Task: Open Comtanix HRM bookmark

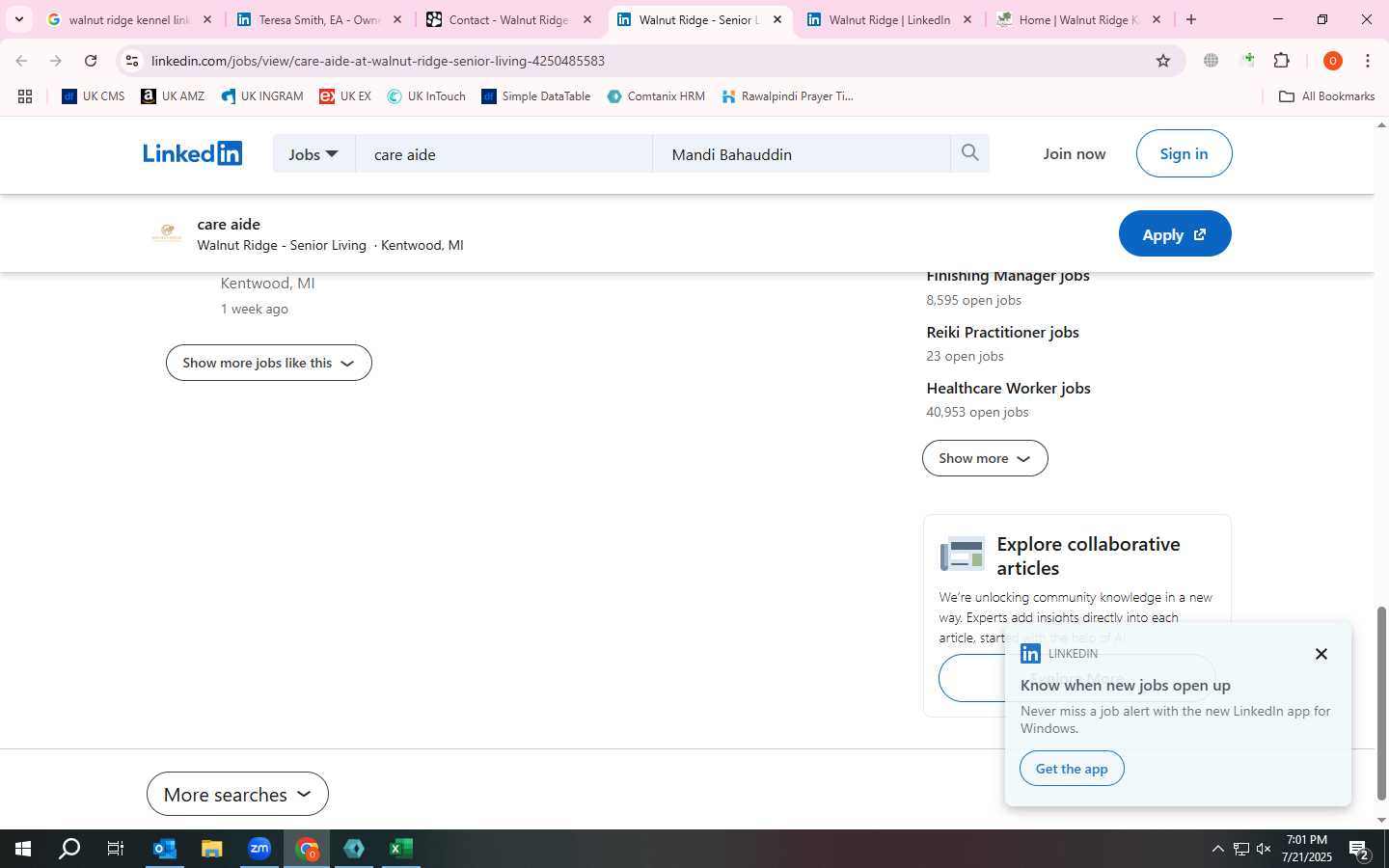Action: click(x=656, y=96)
